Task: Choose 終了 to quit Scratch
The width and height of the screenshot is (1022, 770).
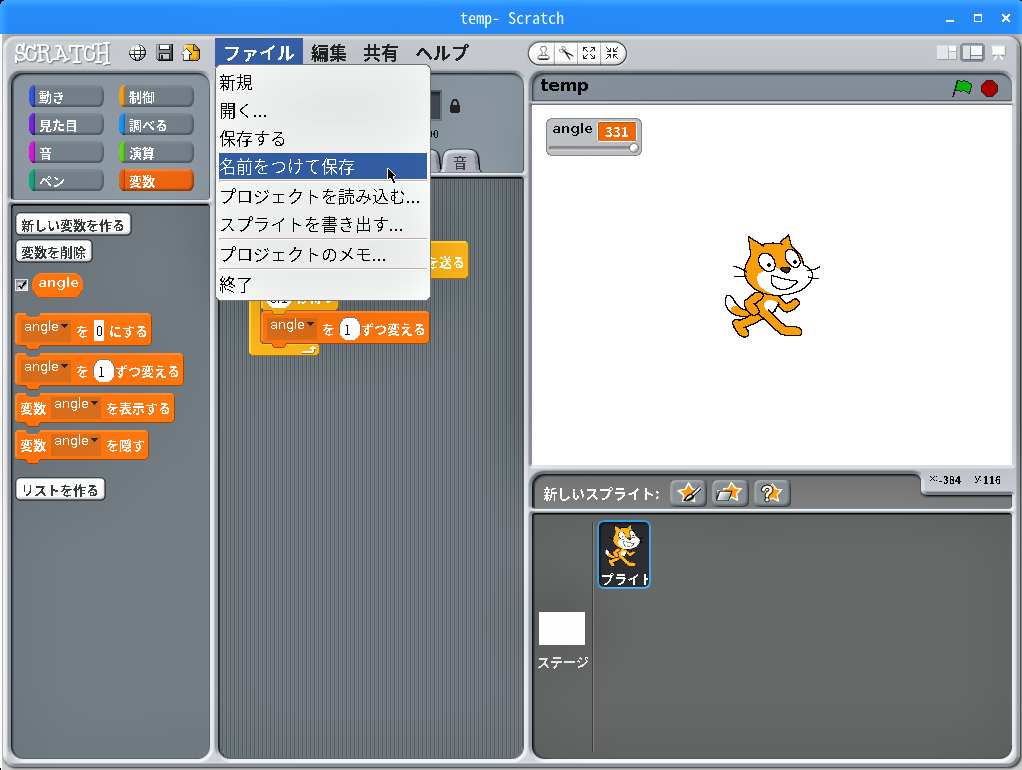Action: (x=323, y=284)
